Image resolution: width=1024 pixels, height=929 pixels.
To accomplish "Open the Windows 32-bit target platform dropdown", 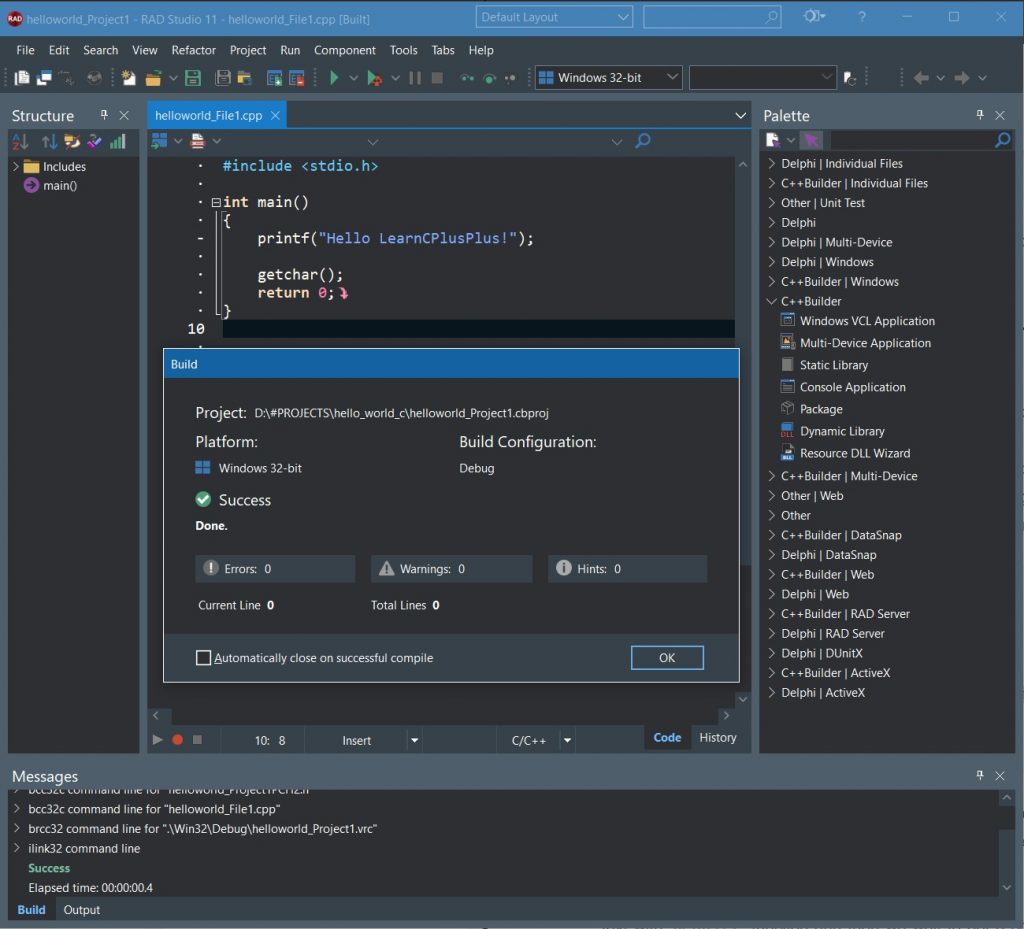I will pyautogui.click(x=673, y=77).
